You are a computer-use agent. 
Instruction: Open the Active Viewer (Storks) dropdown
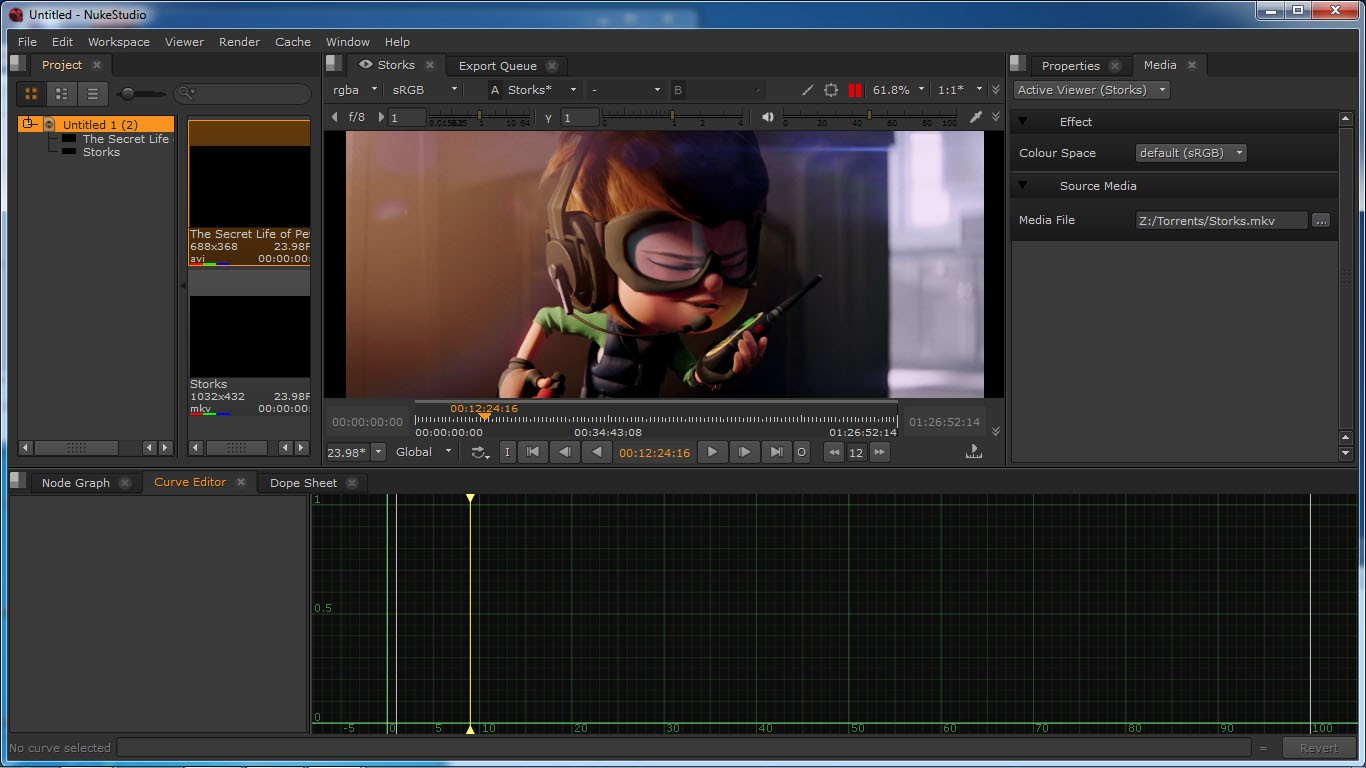(x=1092, y=90)
